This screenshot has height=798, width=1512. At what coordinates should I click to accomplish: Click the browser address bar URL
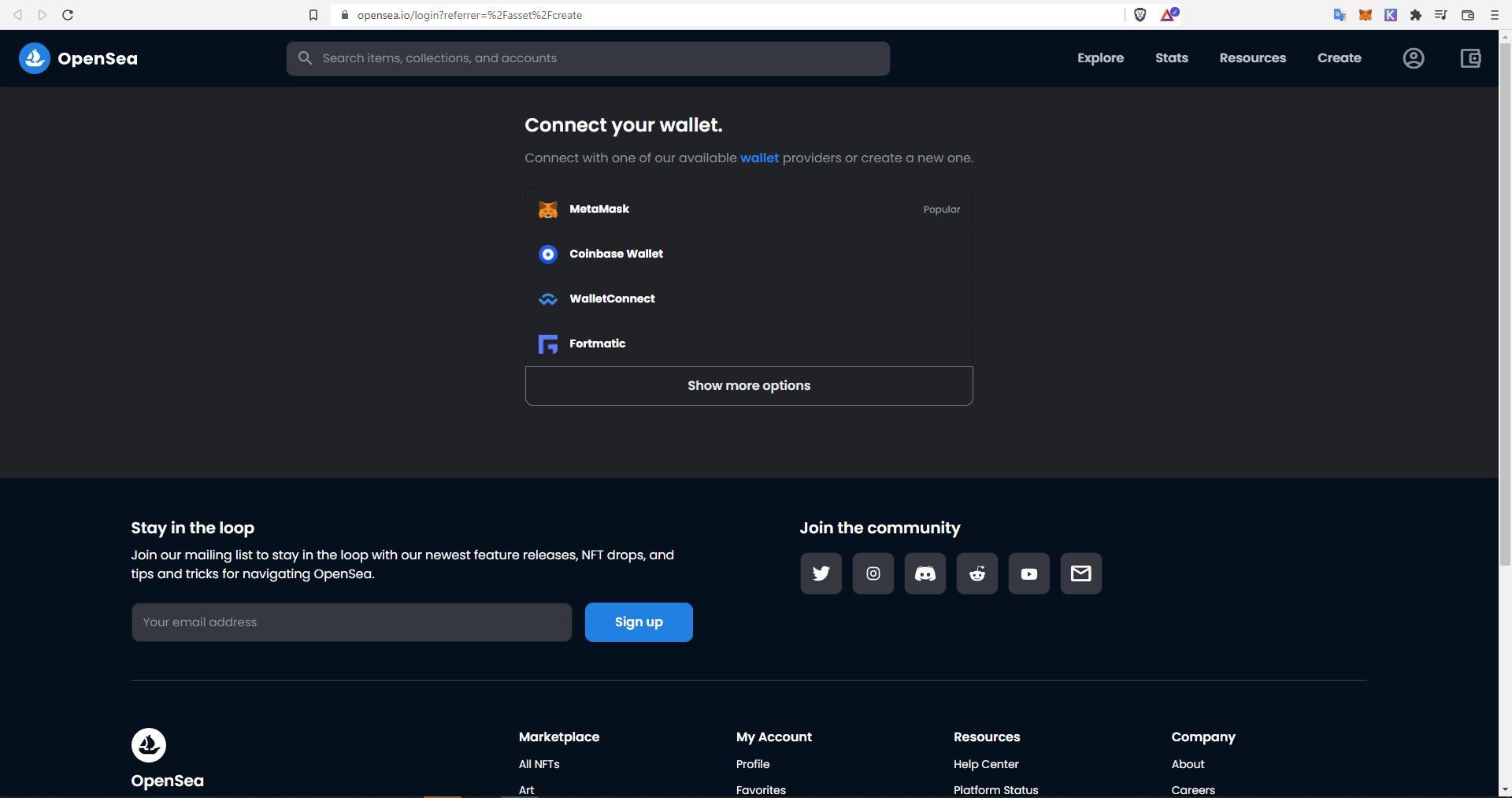[x=469, y=15]
